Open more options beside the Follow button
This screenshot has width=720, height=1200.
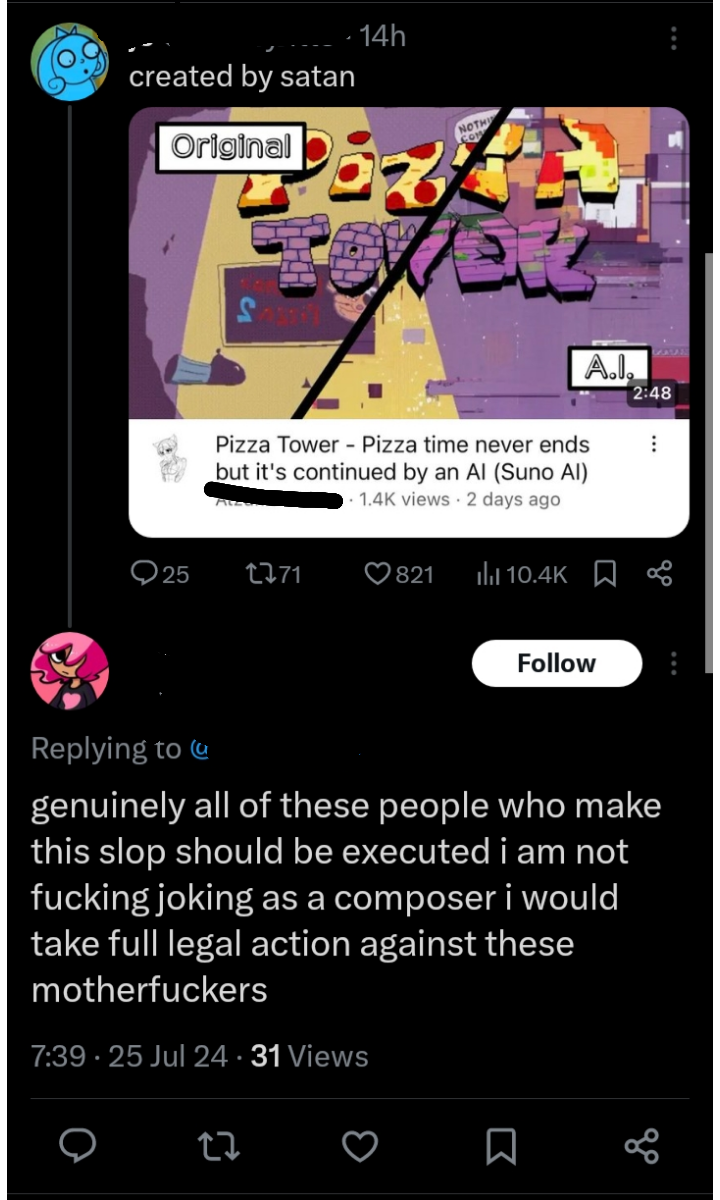click(674, 663)
